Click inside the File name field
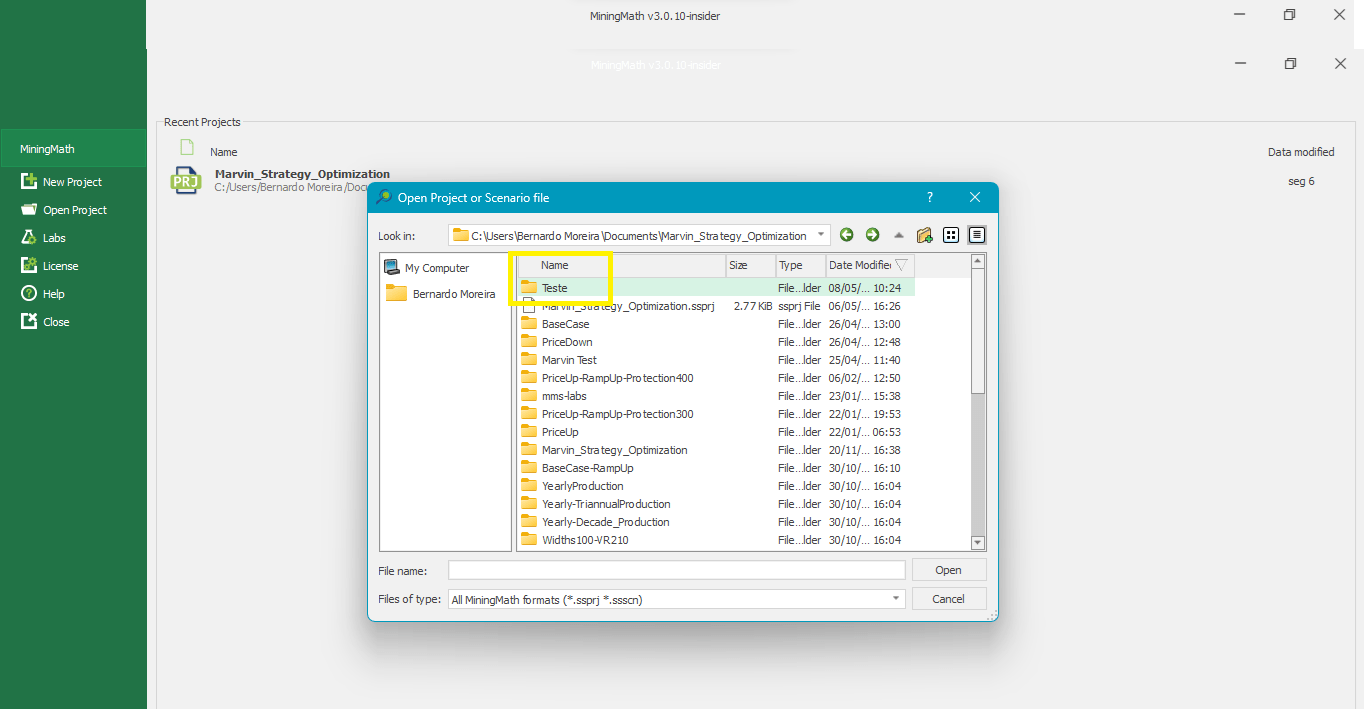 676,570
